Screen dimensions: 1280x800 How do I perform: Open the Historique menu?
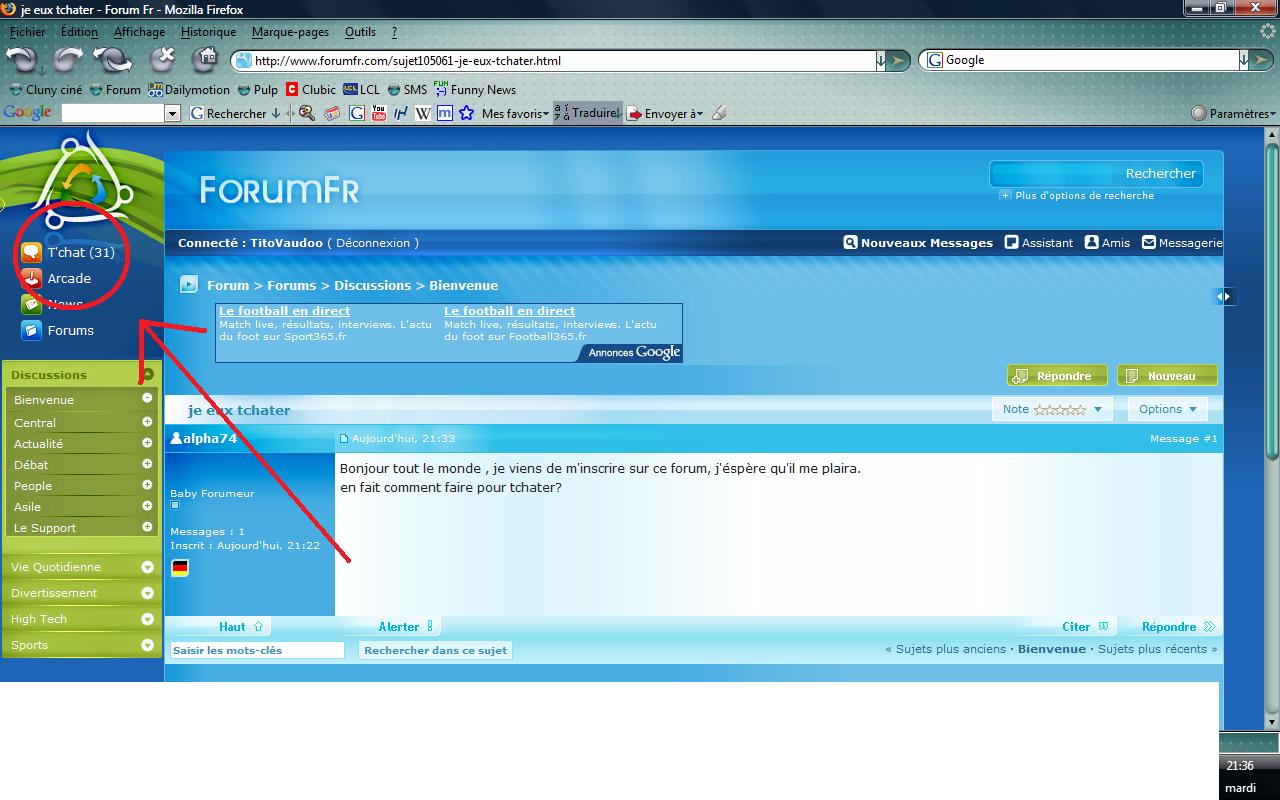coord(208,32)
